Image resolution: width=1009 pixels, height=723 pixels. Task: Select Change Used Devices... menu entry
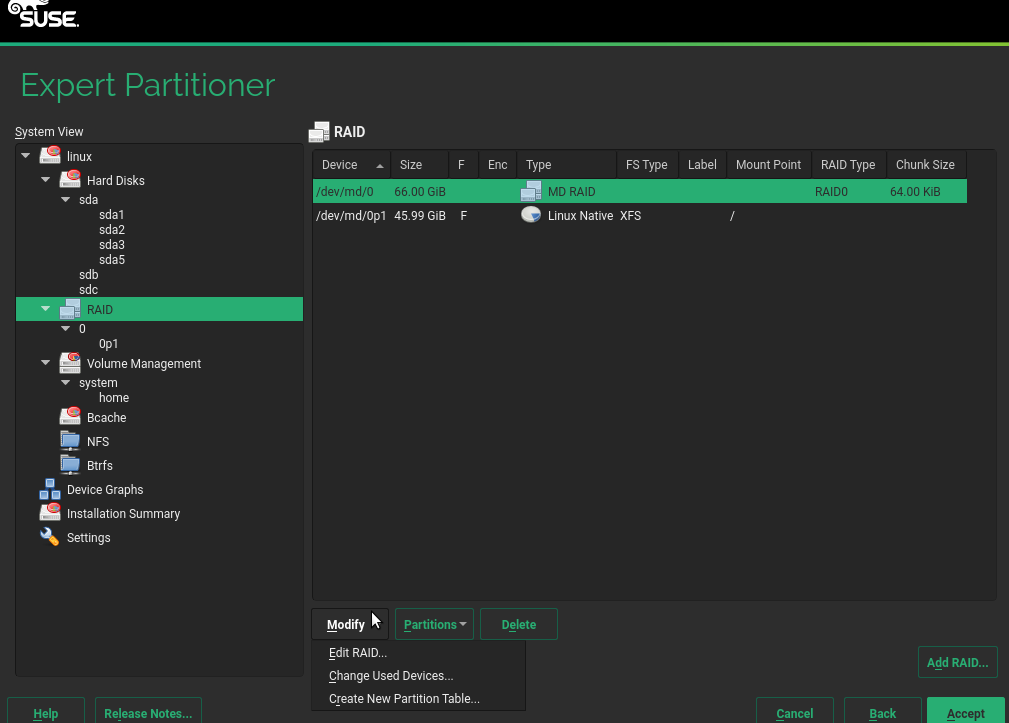[x=390, y=676]
